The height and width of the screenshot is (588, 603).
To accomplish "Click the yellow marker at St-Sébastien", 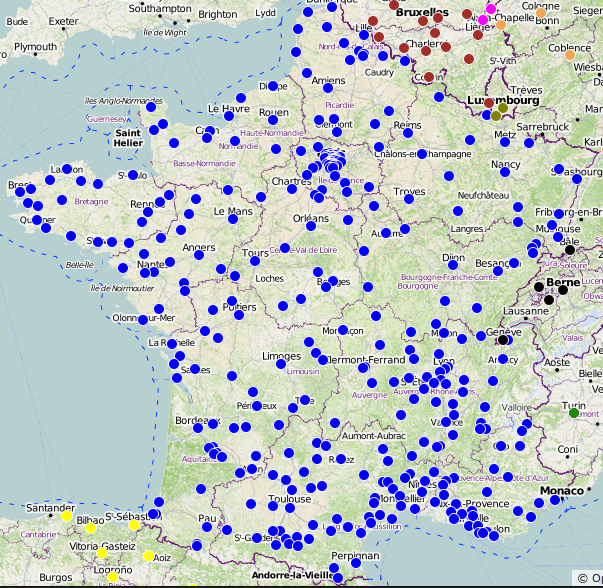I will click(134, 525).
